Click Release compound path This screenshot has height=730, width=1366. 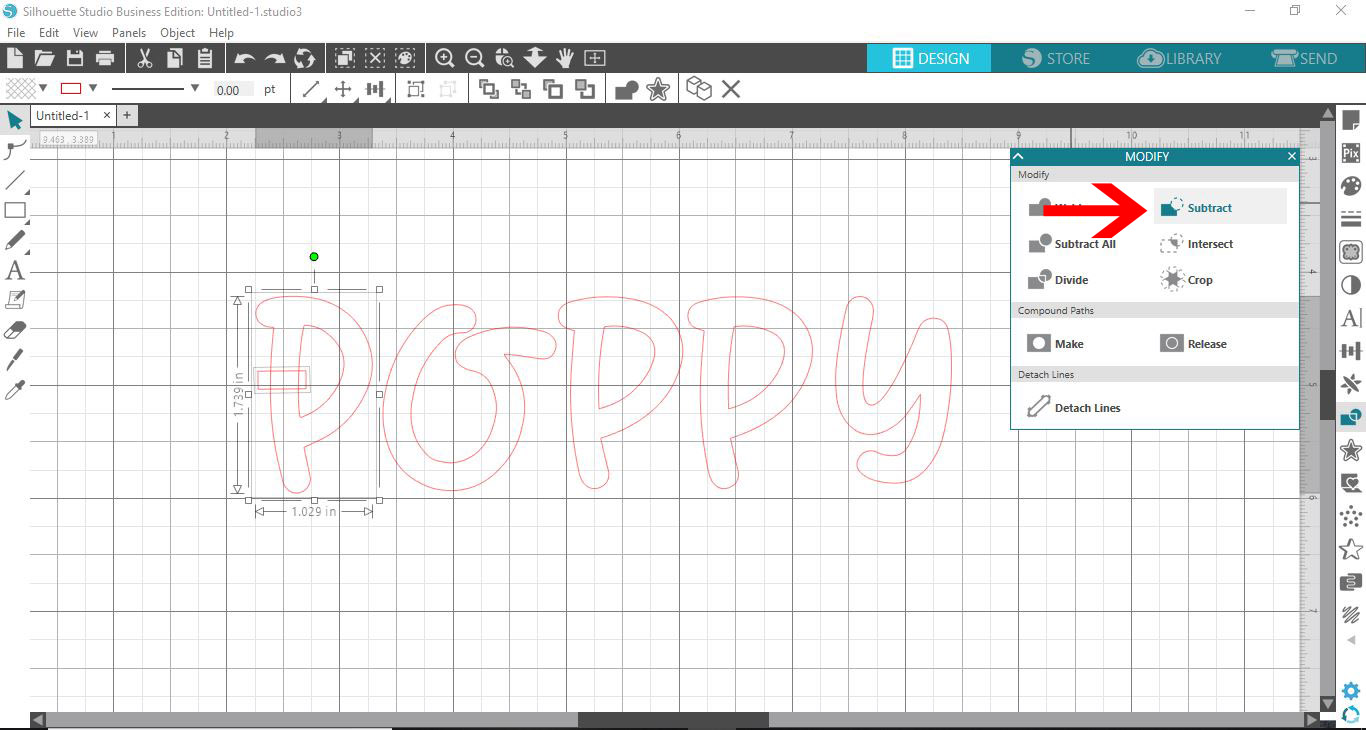[x=1193, y=344]
